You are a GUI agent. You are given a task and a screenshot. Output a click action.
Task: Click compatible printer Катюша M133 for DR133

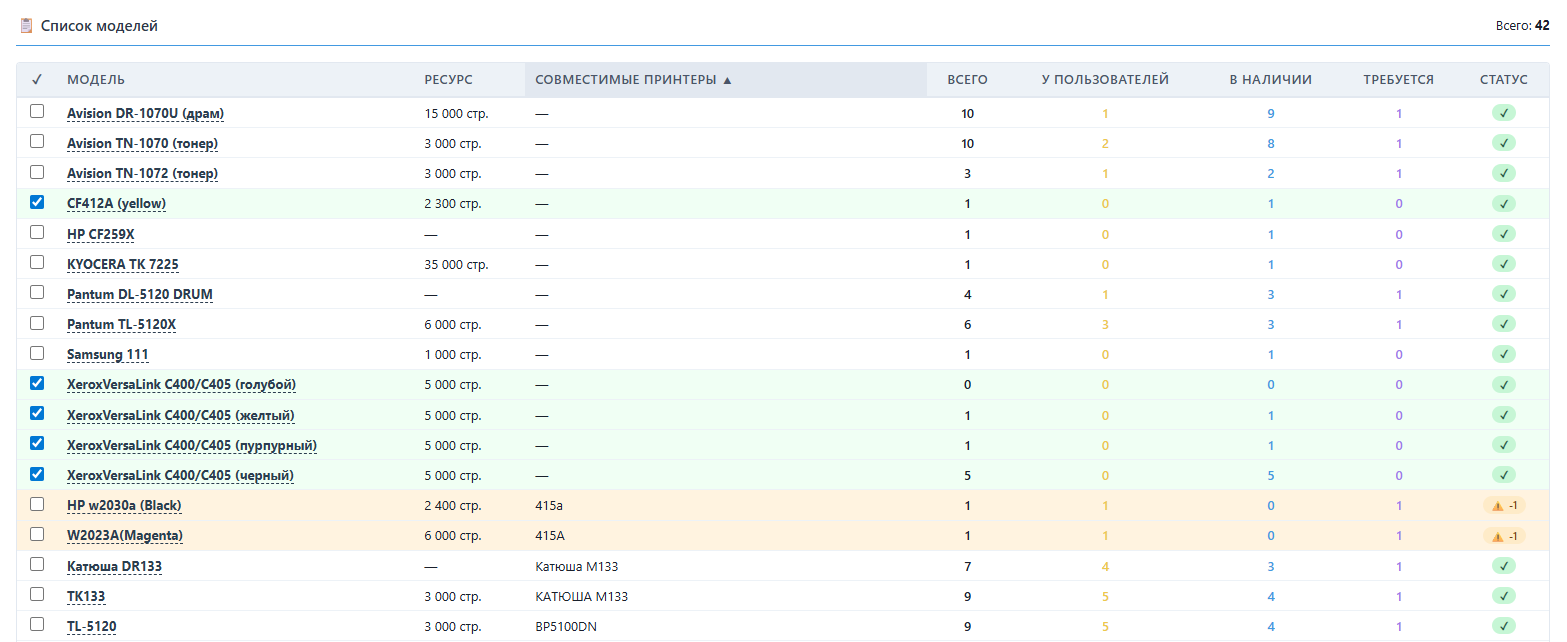(577, 567)
